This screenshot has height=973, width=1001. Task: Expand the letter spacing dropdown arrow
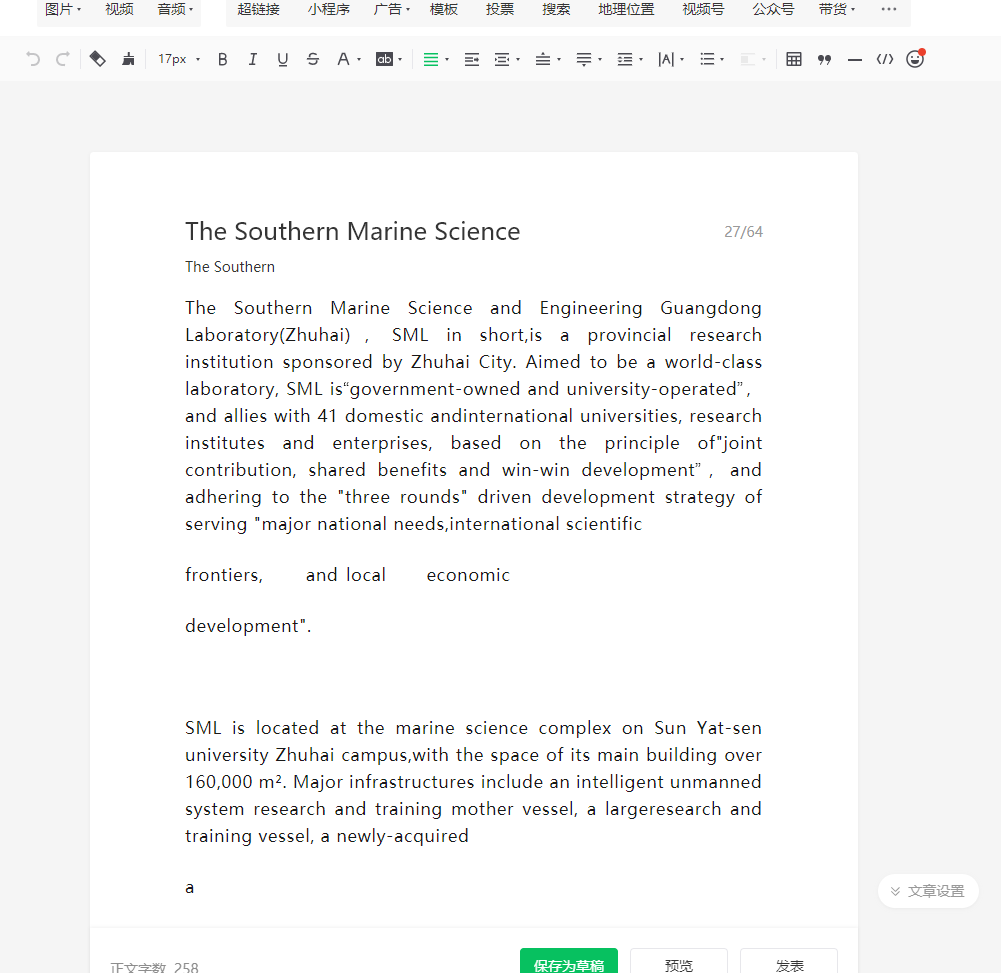click(682, 60)
